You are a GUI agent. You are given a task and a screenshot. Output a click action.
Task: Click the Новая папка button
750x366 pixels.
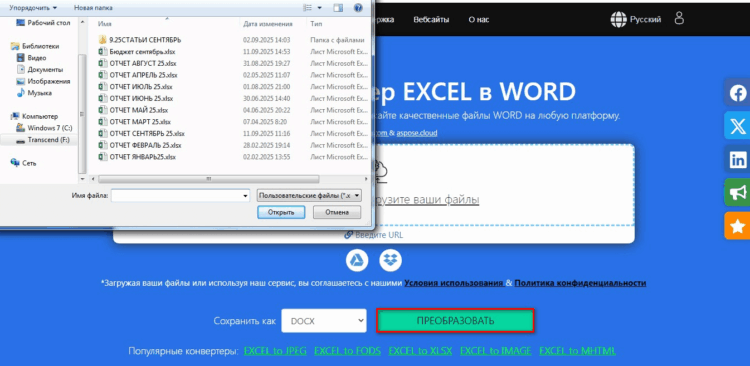(x=93, y=8)
